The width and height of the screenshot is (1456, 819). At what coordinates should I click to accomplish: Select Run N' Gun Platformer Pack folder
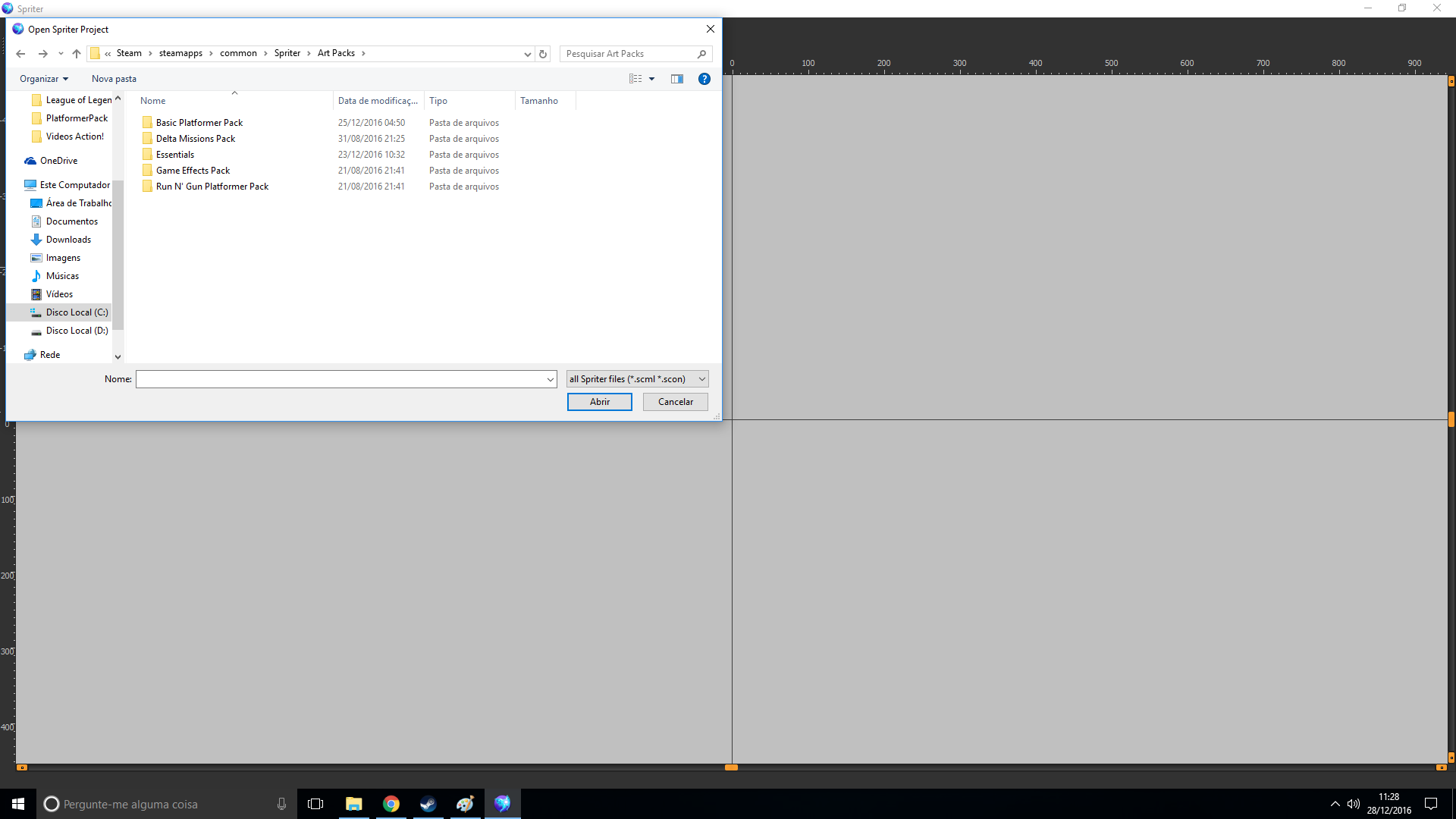point(212,187)
